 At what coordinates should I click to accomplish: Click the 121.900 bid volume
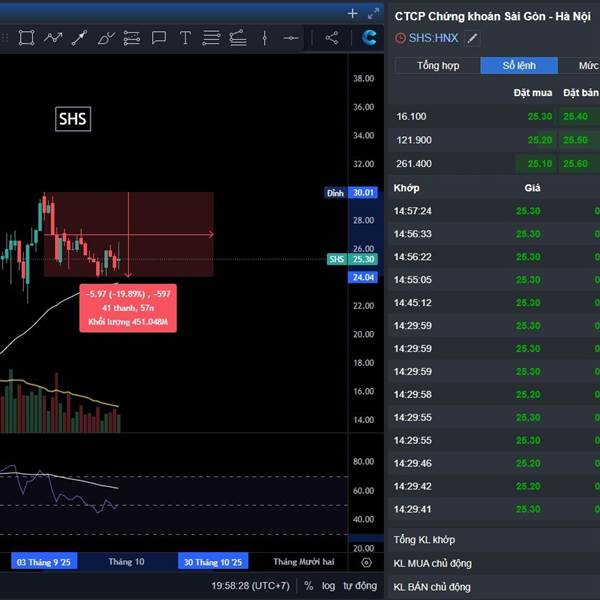click(x=414, y=140)
